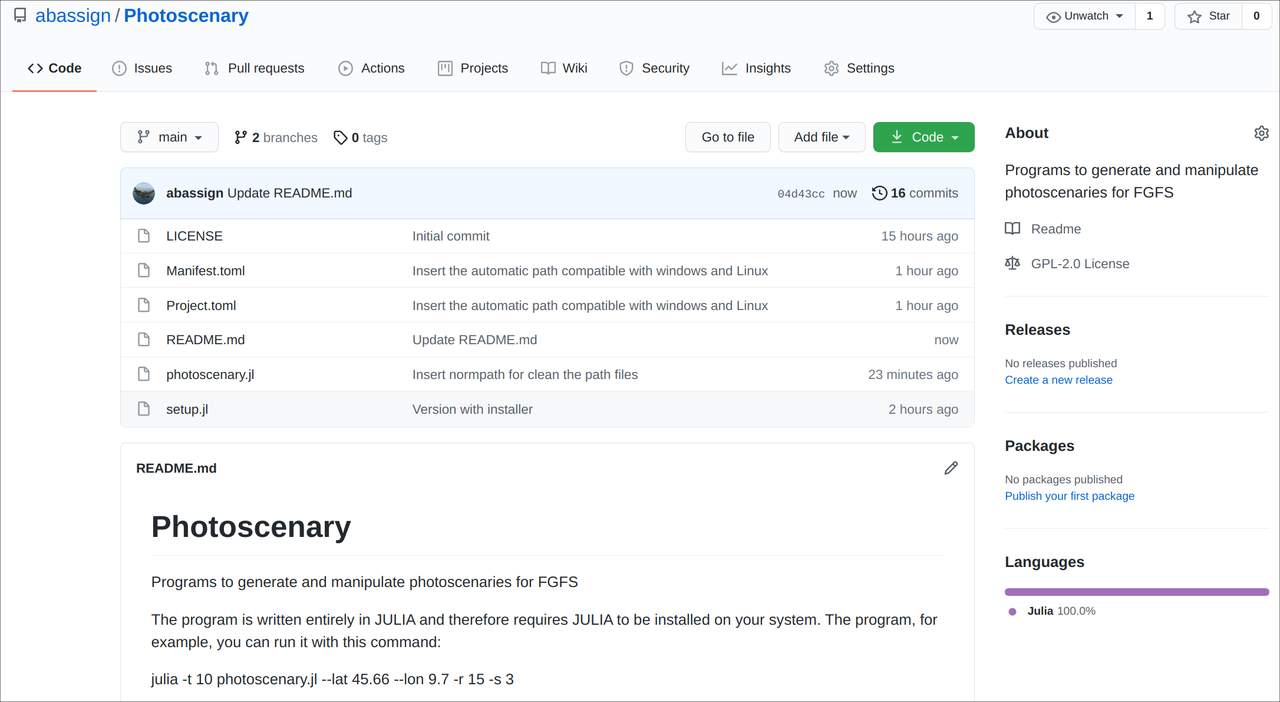Open the Project.toml file

click(x=201, y=305)
